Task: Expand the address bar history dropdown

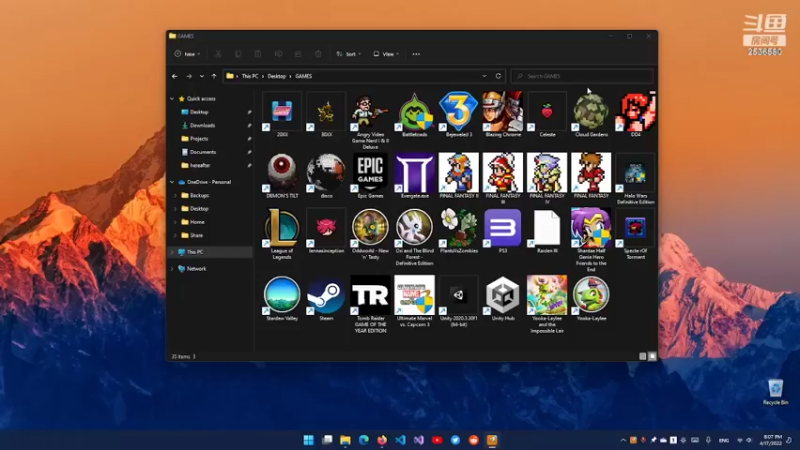Action: pos(484,76)
